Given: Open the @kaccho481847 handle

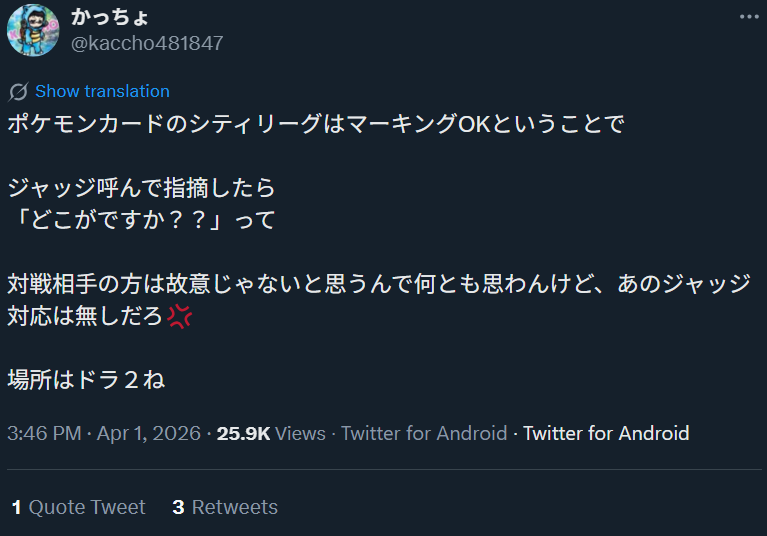Looking at the screenshot, I should (147, 43).
